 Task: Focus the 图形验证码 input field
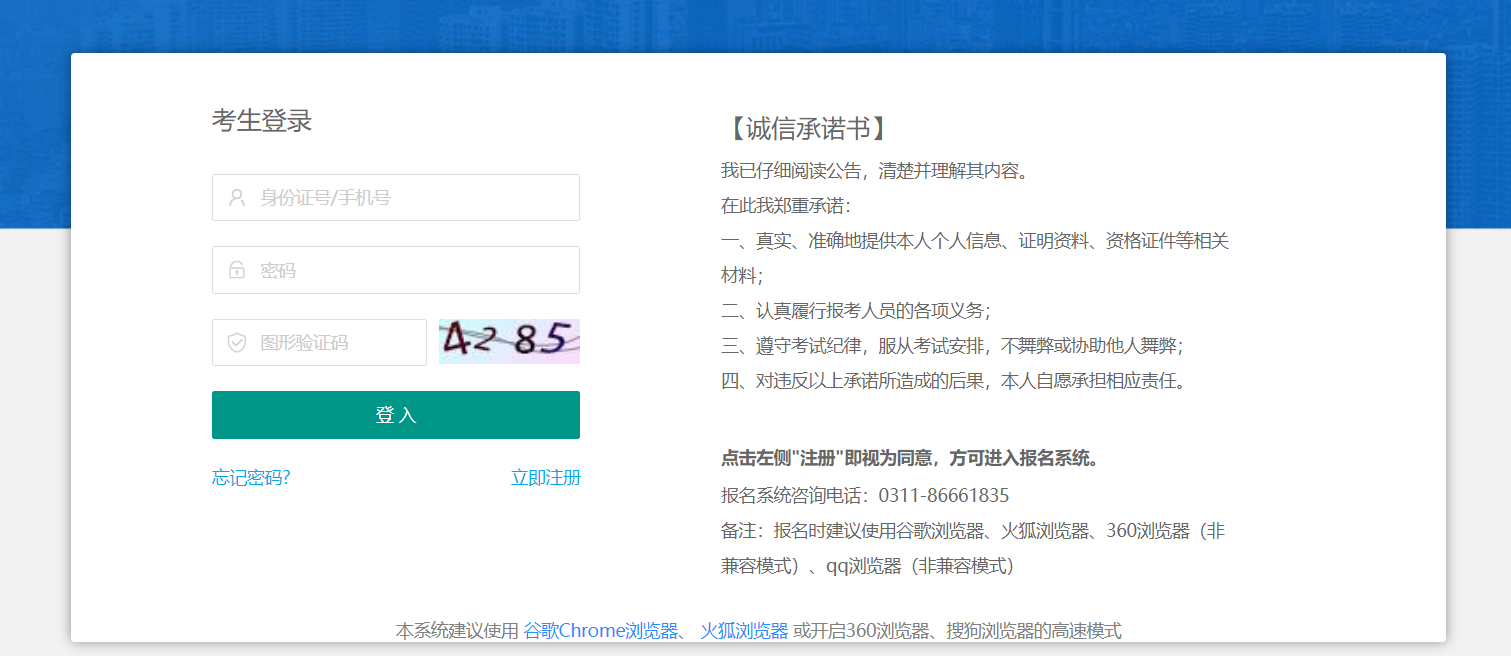tap(335, 343)
